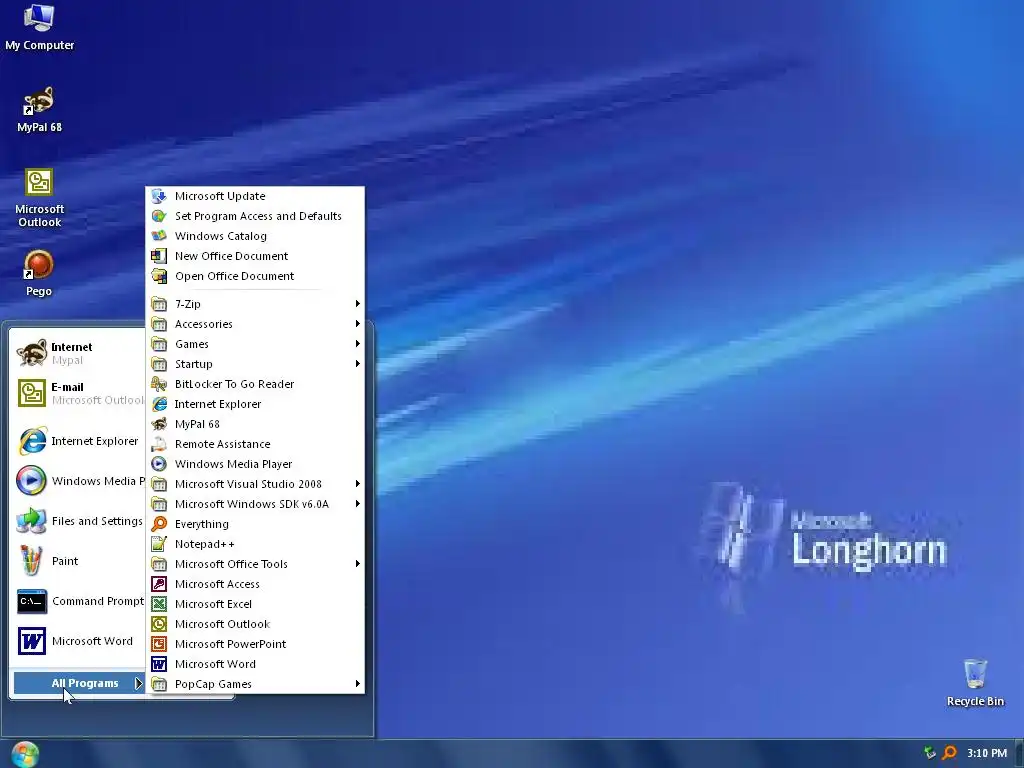Image resolution: width=1024 pixels, height=768 pixels.
Task: Launch MyPal 68 desktop shortcut
Action: [39, 109]
